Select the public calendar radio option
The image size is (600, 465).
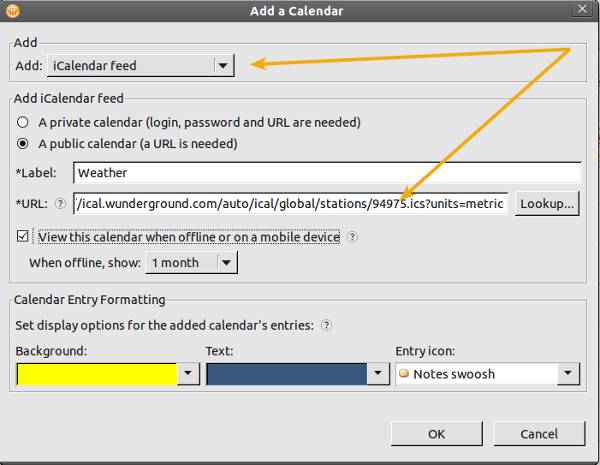(23, 144)
